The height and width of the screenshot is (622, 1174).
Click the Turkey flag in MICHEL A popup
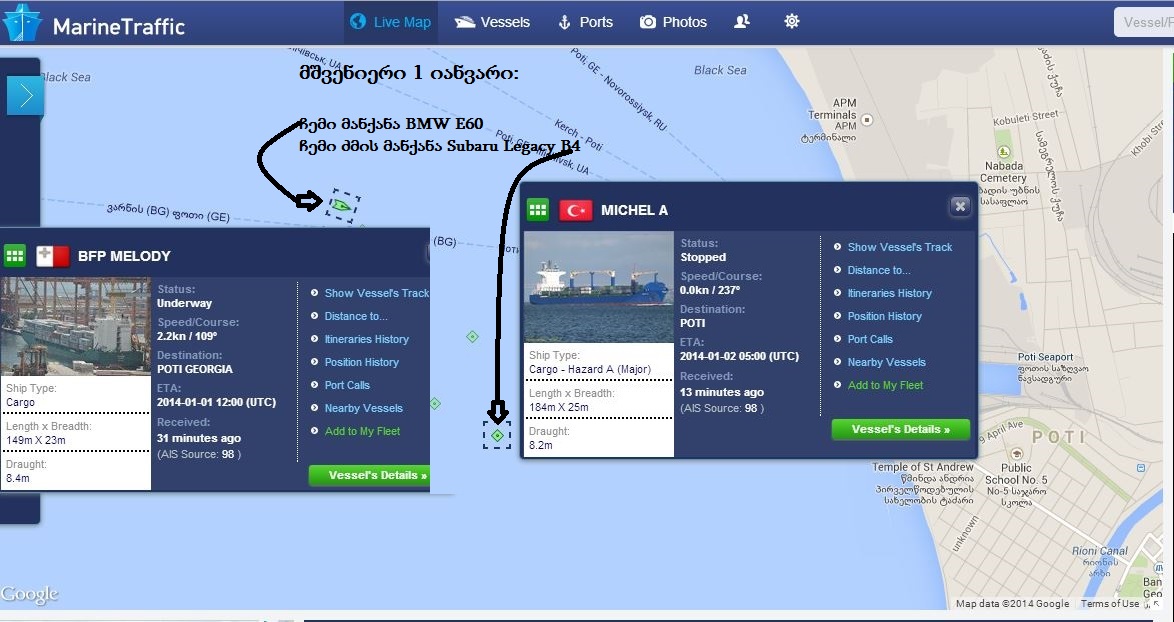576,210
